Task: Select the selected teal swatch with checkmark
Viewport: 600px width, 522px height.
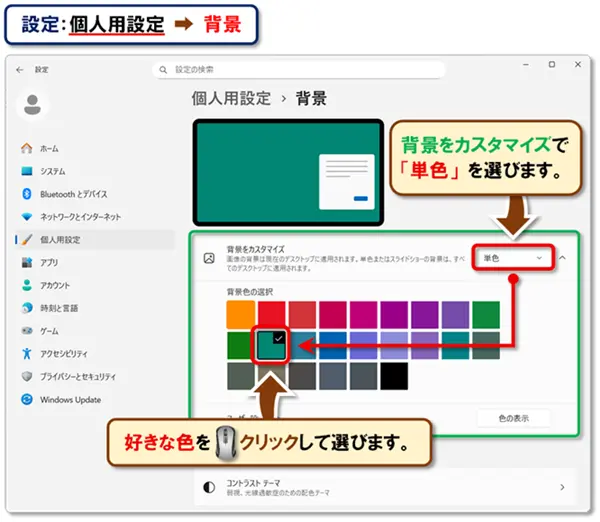Action: pyautogui.click(x=271, y=345)
